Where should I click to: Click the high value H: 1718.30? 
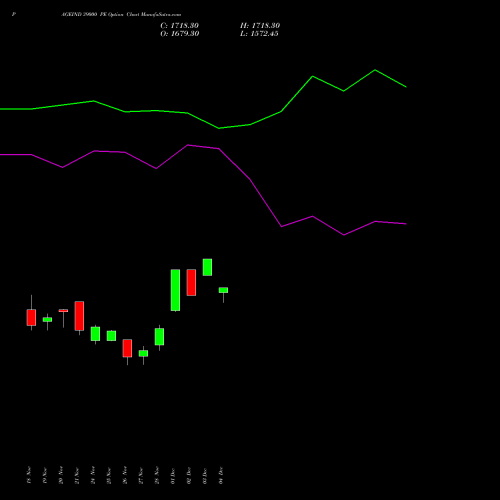coord(260,26)
